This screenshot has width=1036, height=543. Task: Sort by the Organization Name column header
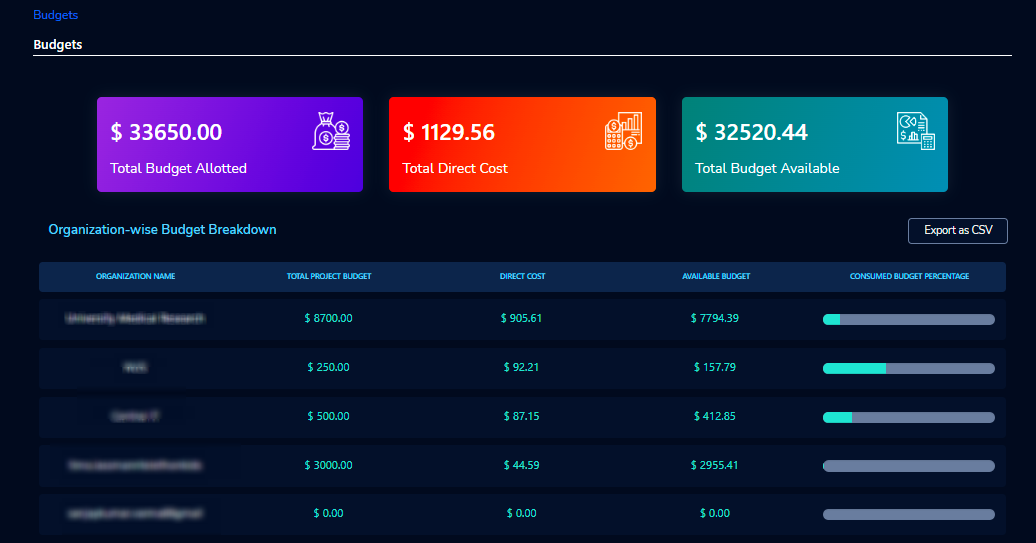click(135, 276)
